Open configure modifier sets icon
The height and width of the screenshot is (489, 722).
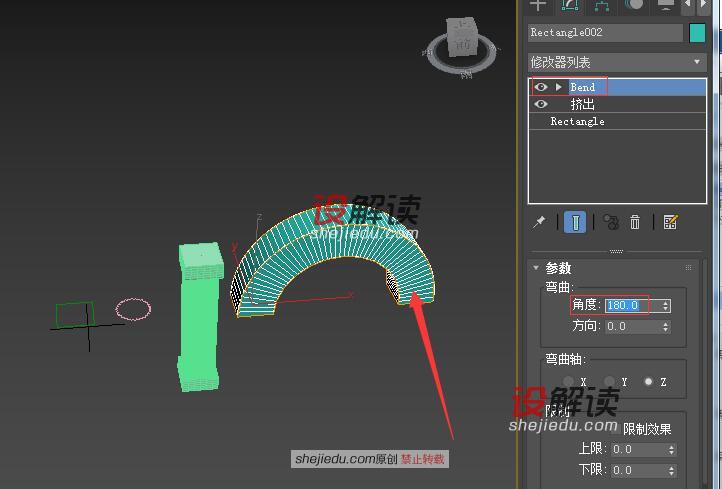[670, 222]
